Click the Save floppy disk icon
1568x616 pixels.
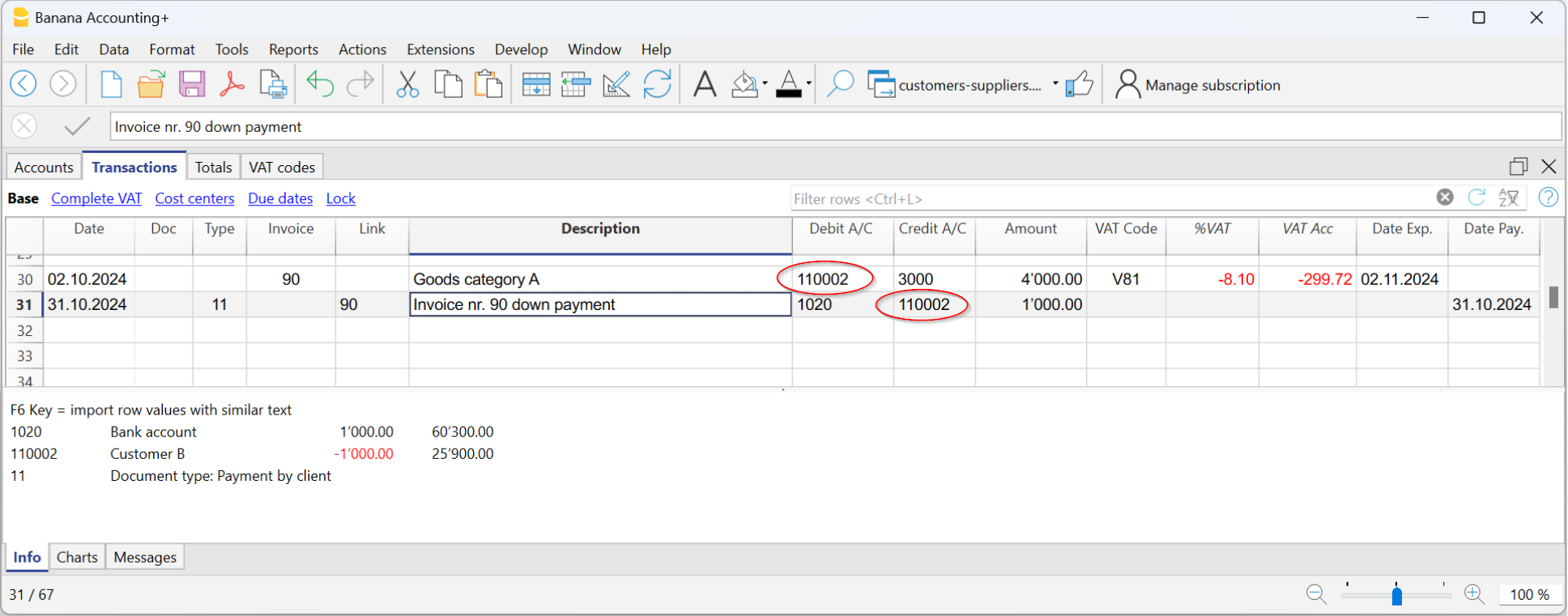click(x=192, y=84)
